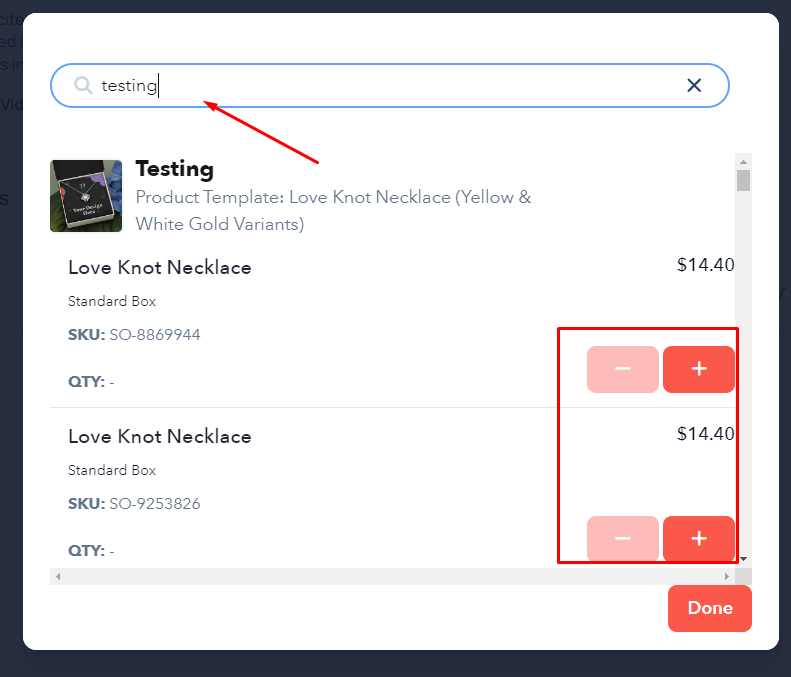Click the Product Template Love Knot Necklace description

click(333, 210)
